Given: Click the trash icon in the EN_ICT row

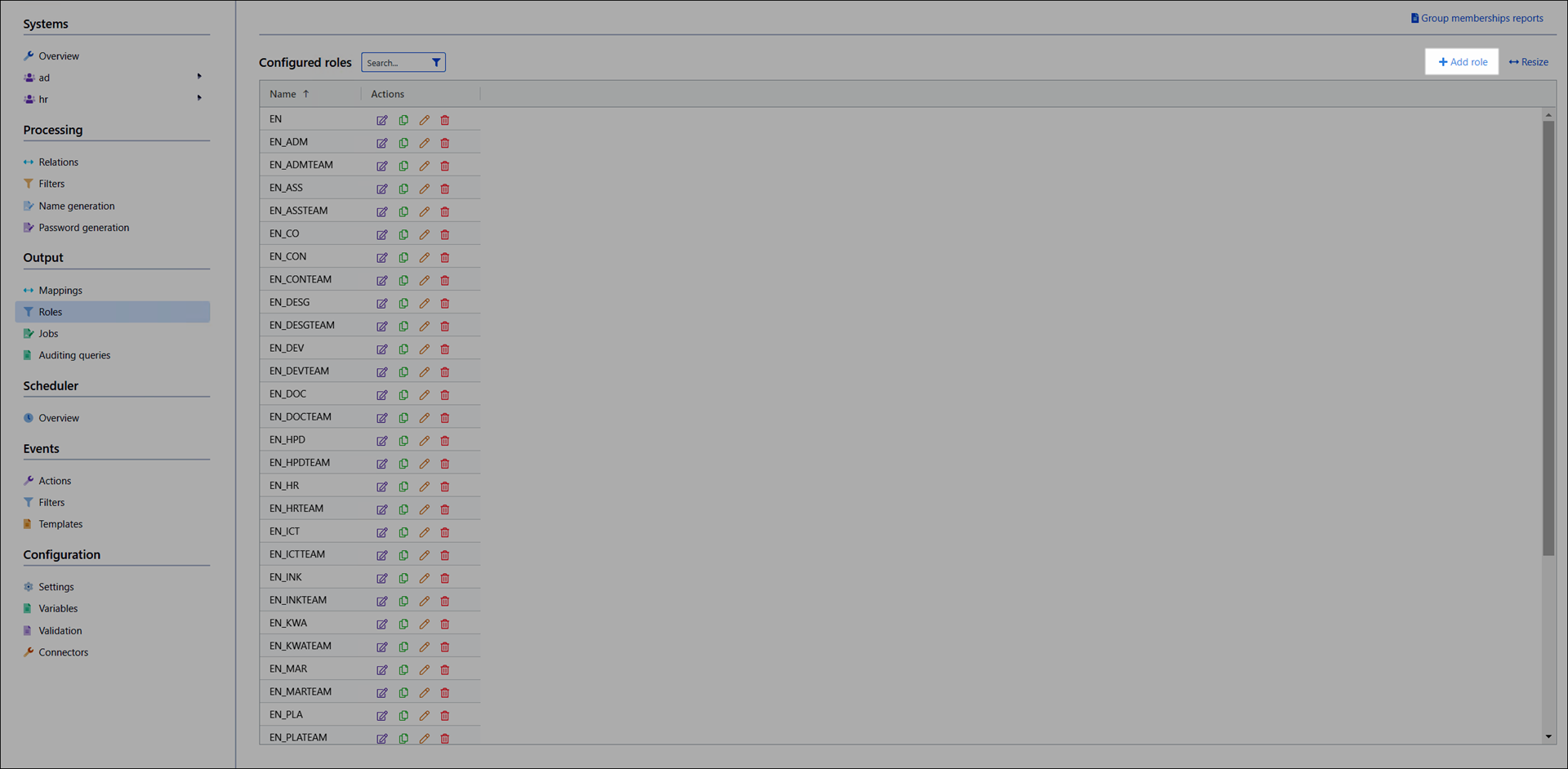Looking at the screenshot, I should [445, 532].
